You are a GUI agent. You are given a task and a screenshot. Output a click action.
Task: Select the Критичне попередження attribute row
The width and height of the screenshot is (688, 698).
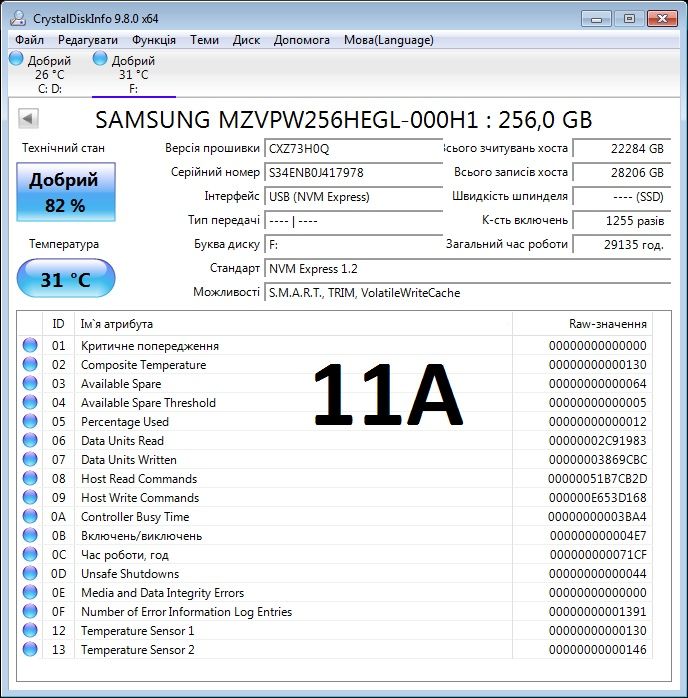click(335, 345)
